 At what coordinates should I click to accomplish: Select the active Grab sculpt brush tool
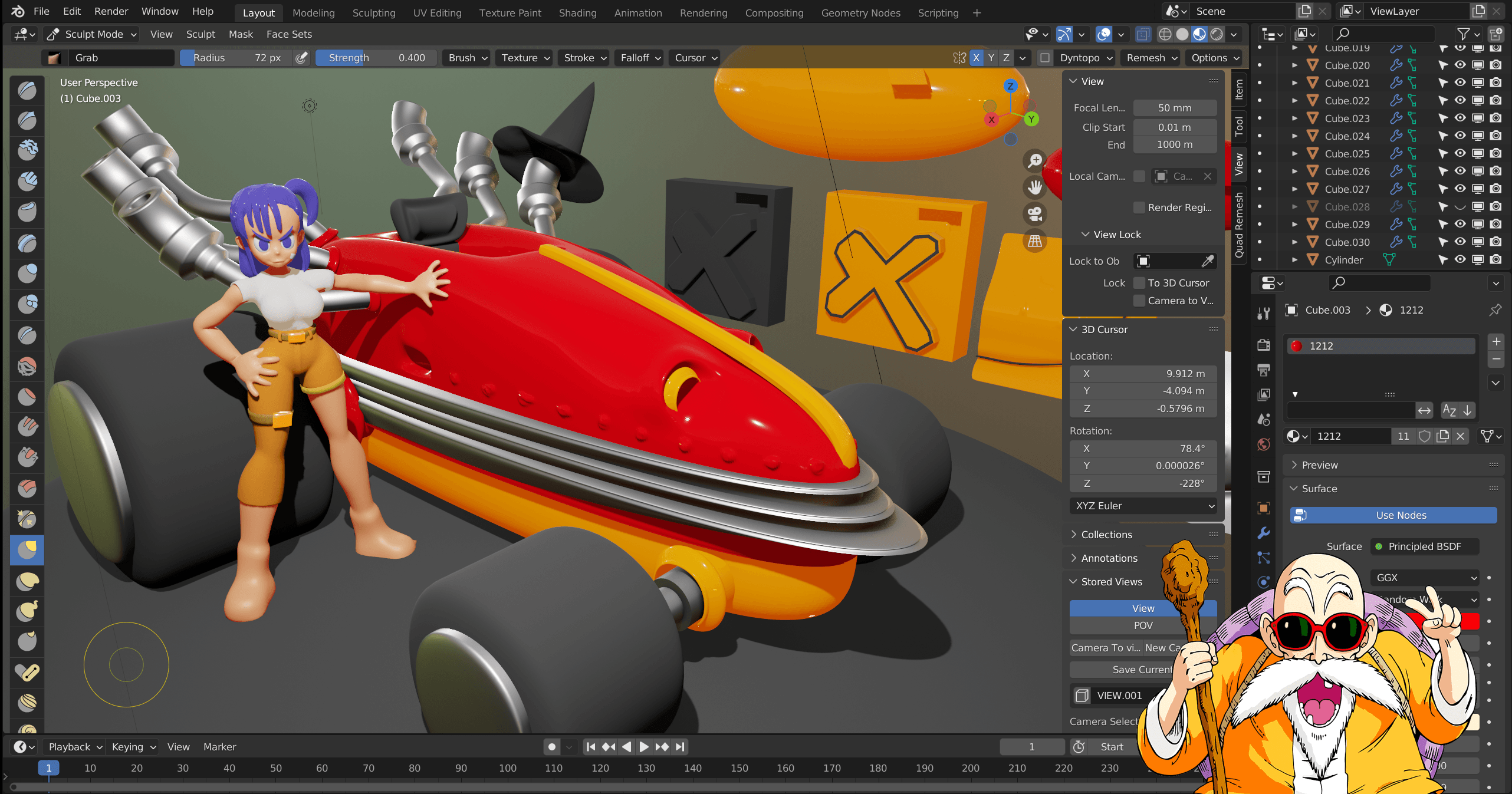point(27,549)
